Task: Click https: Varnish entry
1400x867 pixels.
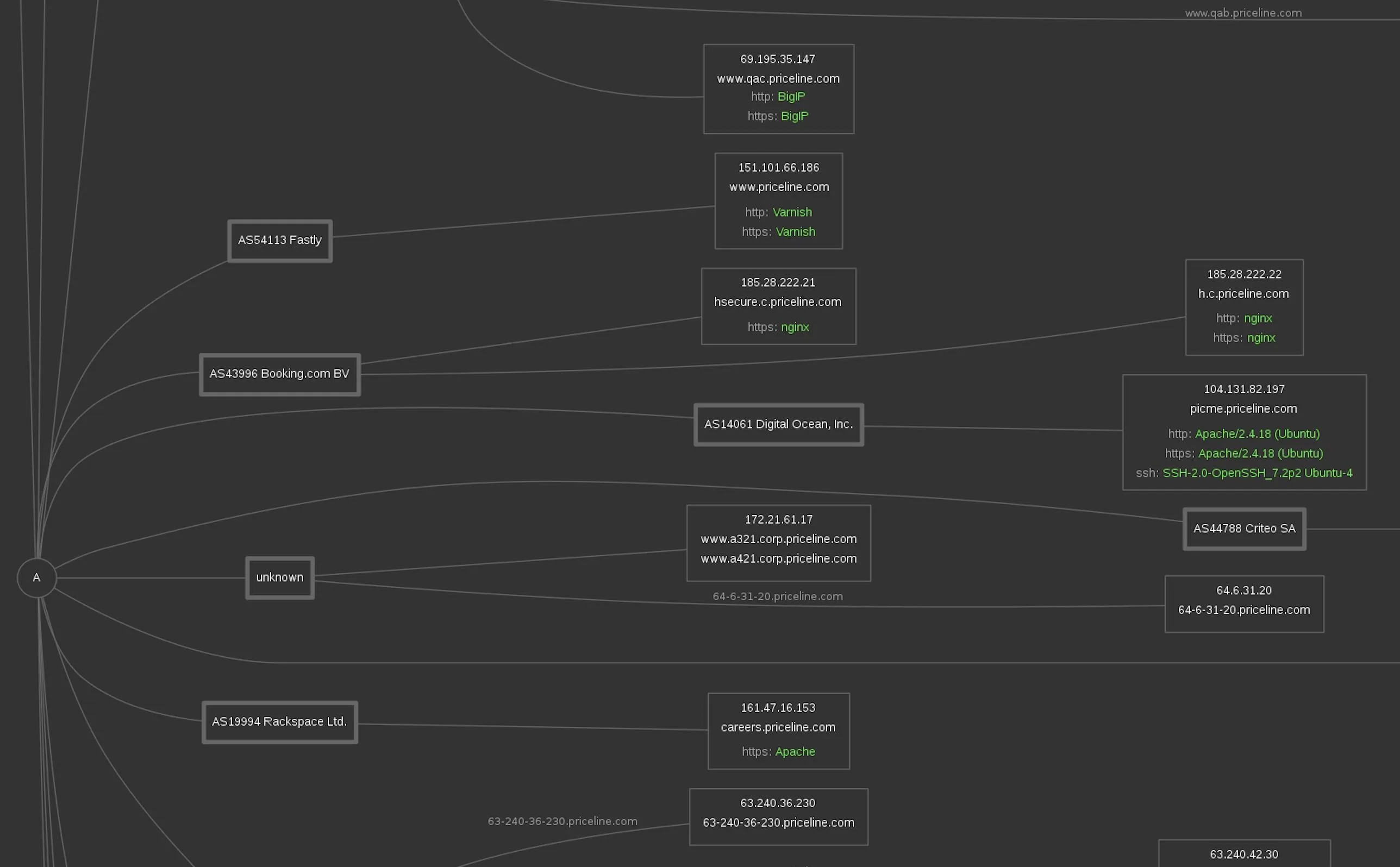Action: pos(778,231)
